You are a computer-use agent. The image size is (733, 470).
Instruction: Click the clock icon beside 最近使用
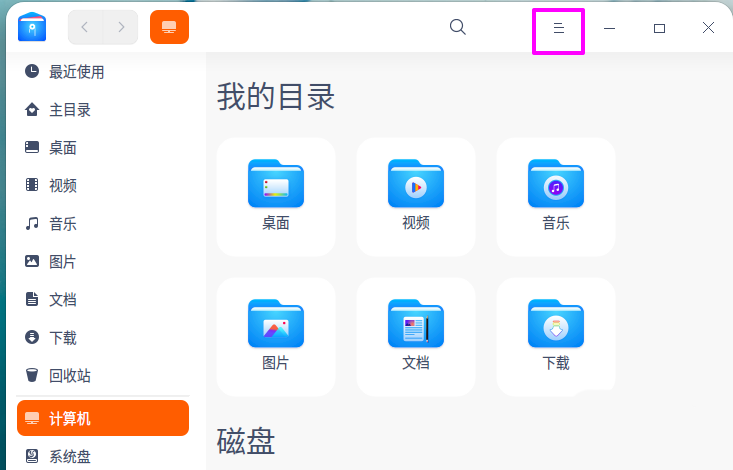point(32,71)
